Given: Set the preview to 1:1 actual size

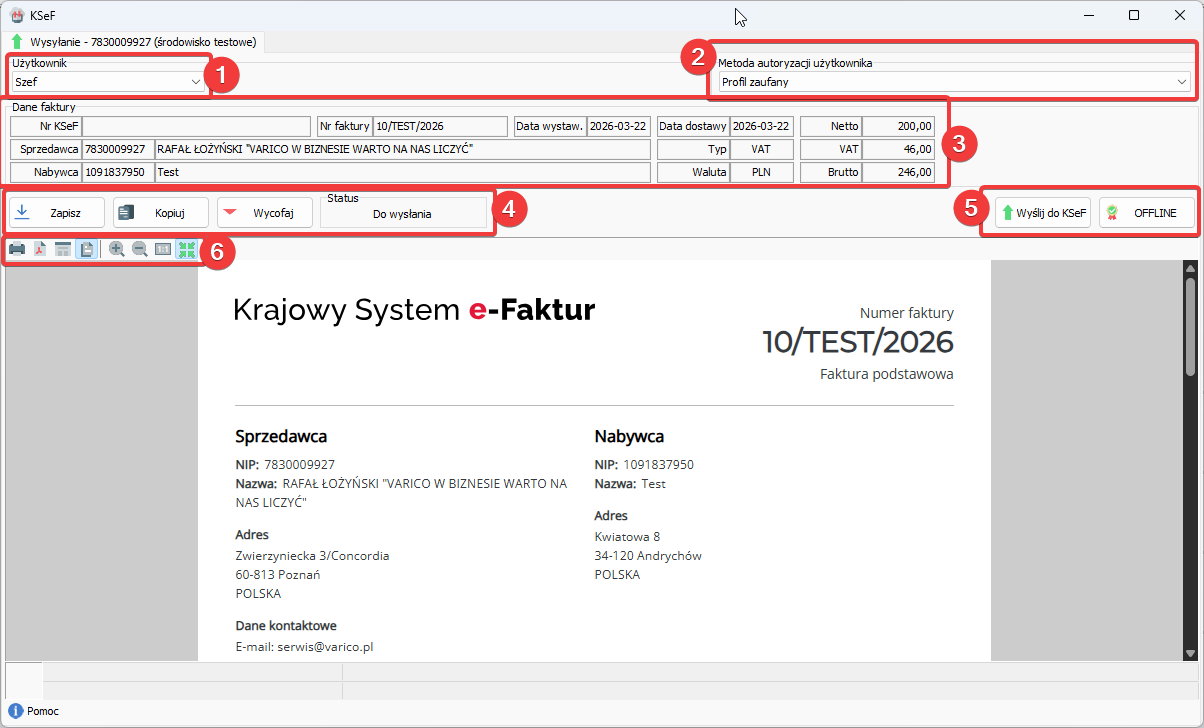Looking at the screenshot, I should [x=163, y=250].
